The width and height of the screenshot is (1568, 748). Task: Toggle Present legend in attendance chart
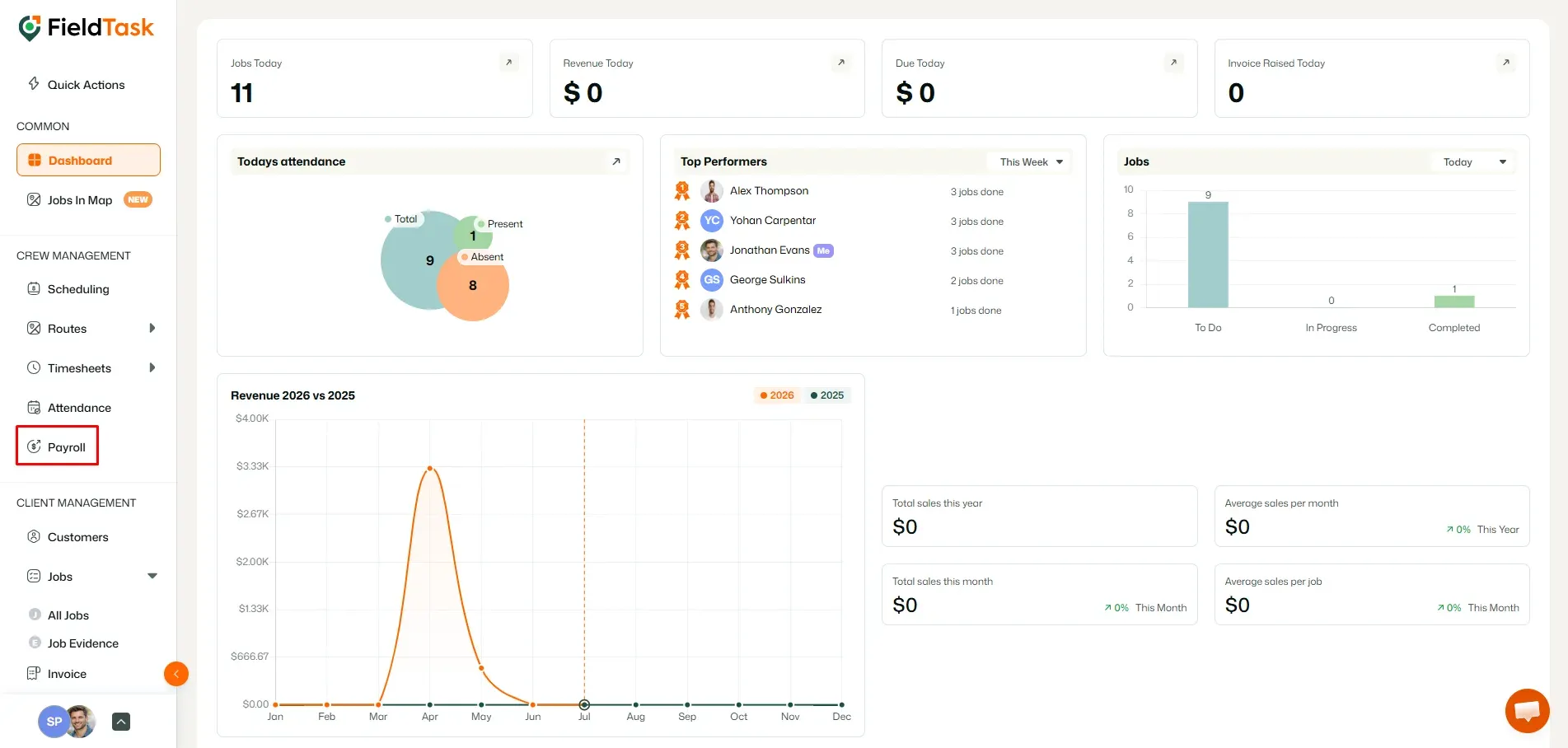click(499, 224)
